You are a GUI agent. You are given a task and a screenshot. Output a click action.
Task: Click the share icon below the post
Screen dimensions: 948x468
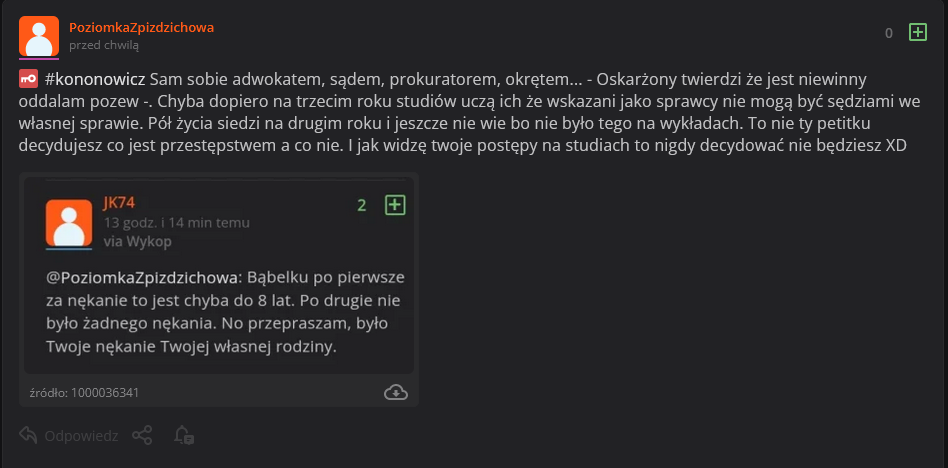pyautogui.click(x=142, y=435)
